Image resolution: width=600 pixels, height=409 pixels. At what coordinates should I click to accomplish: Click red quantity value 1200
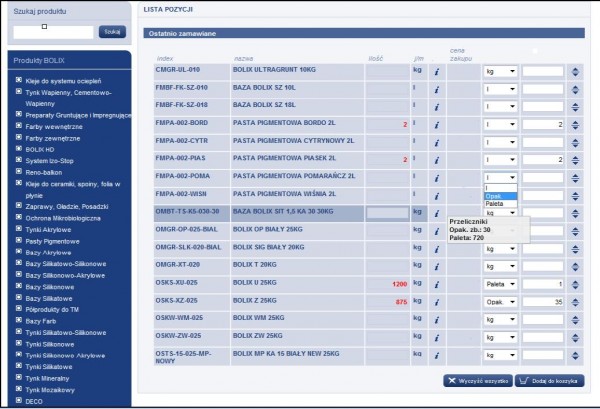pyautogui.click(x=399, y=284)
